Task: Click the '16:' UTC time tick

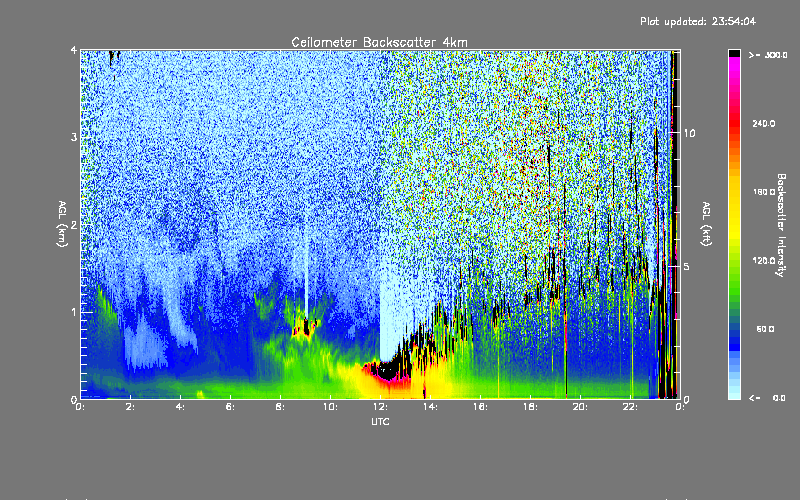Action: (x=480, y=407)
